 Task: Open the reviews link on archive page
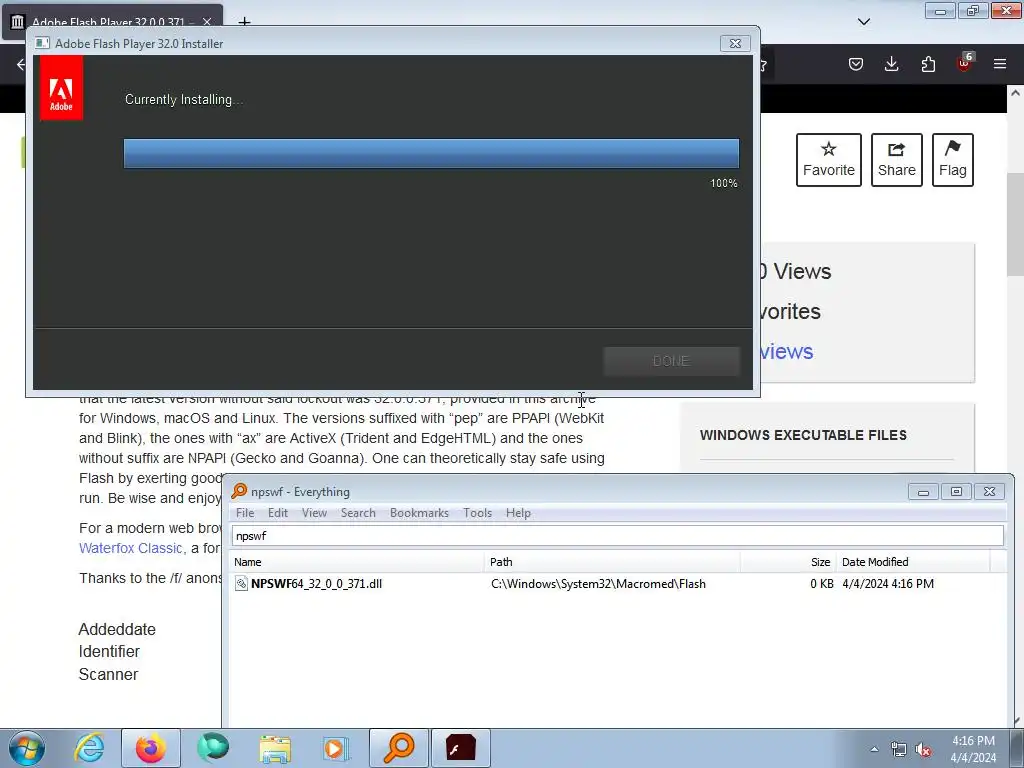(786, 351)
